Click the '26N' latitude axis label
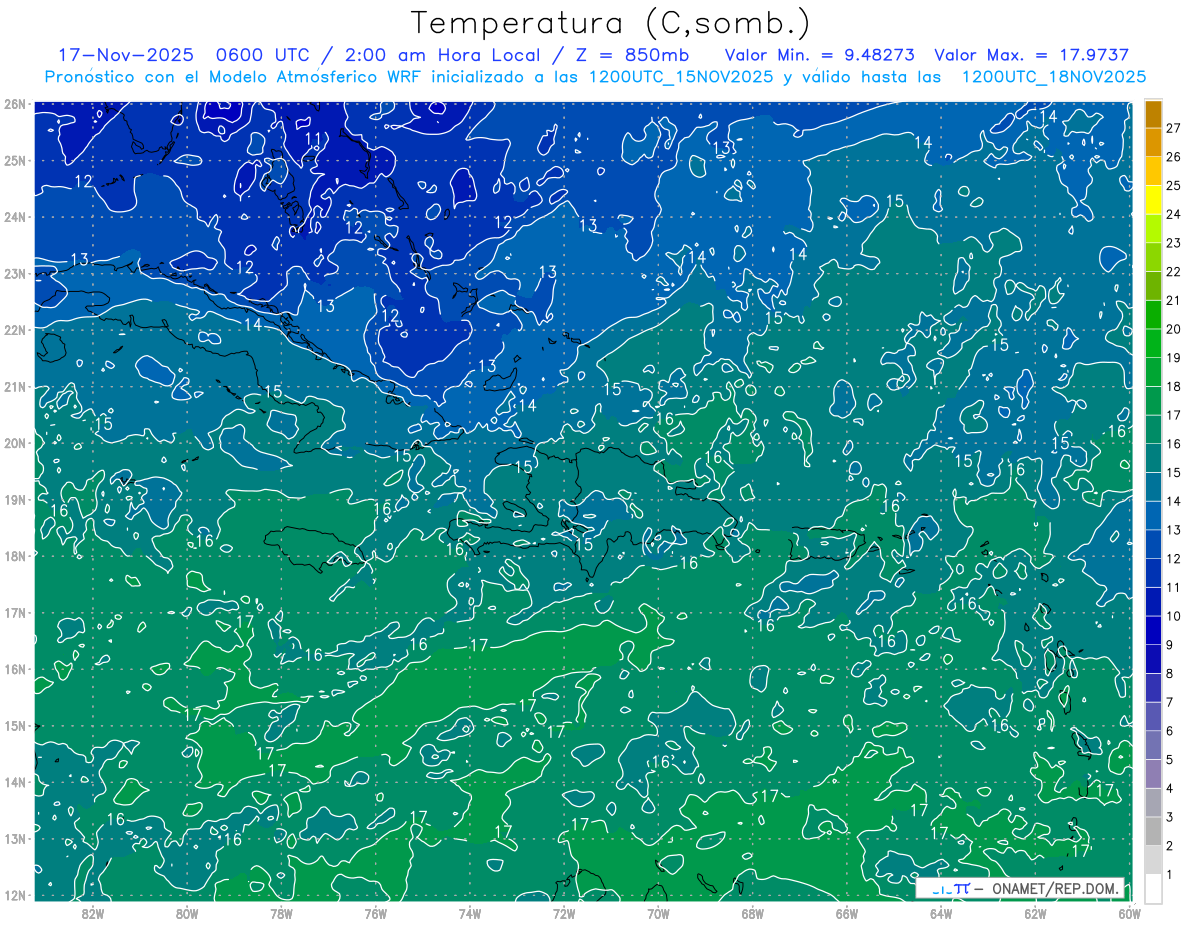1200x927 pixels. [16, 104]
